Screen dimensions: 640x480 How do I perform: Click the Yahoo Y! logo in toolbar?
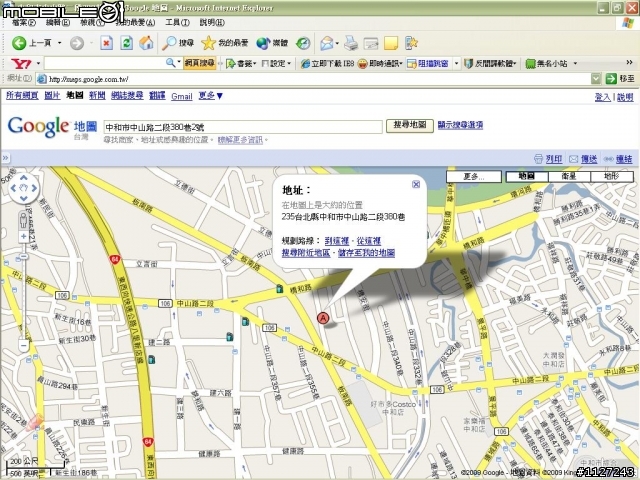[21, 64]
